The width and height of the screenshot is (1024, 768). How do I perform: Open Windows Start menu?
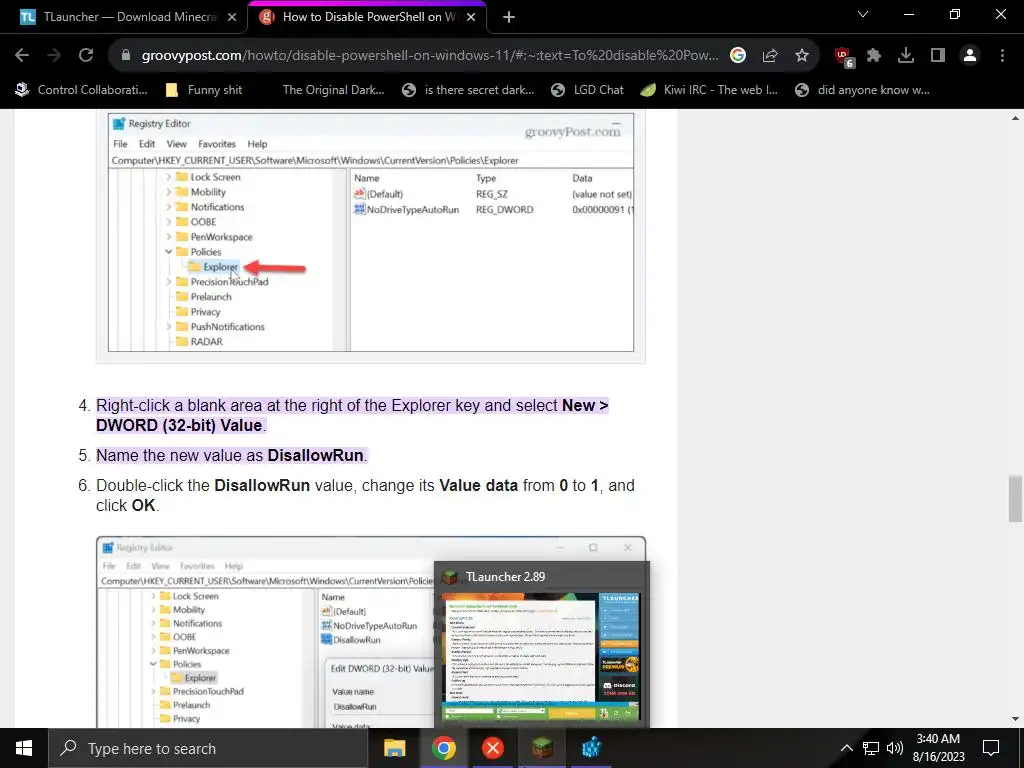coord(24,748)
